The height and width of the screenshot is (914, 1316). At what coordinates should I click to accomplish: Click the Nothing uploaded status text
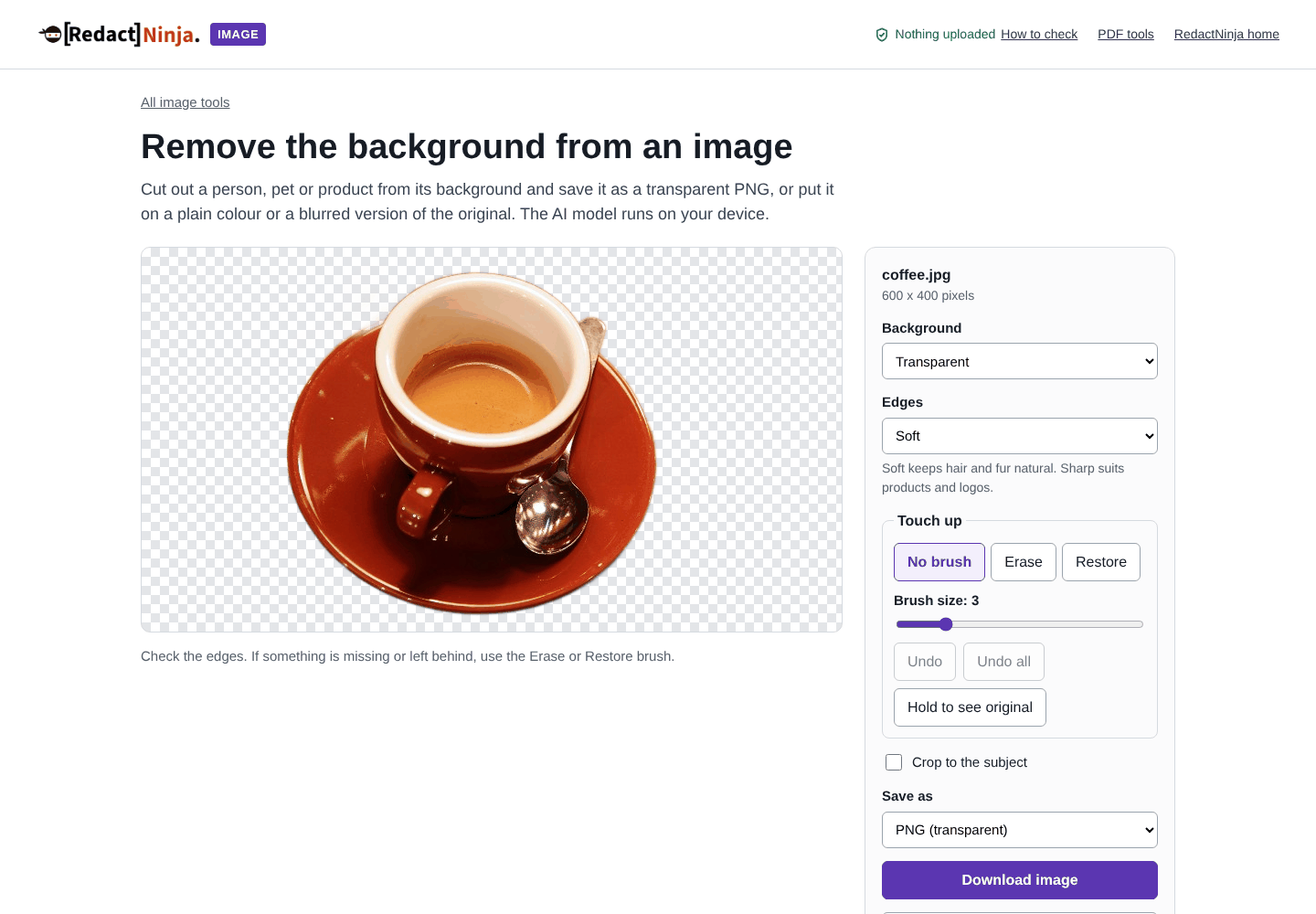point(945,34)
